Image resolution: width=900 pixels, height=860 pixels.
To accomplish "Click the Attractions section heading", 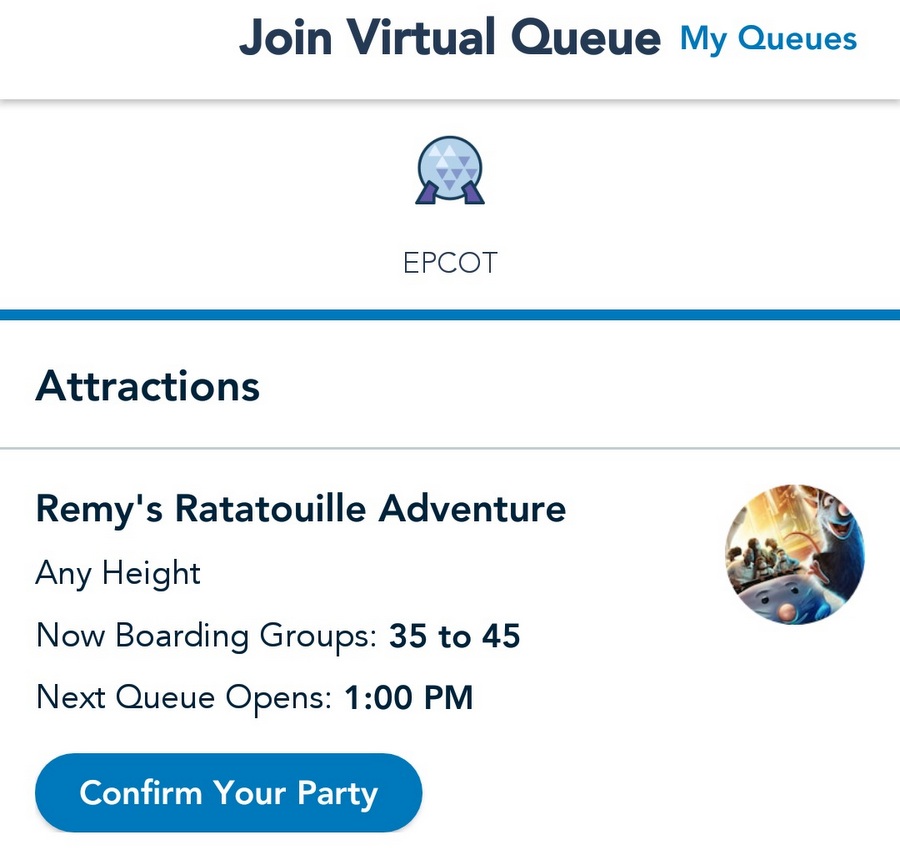I will (147, 386).
